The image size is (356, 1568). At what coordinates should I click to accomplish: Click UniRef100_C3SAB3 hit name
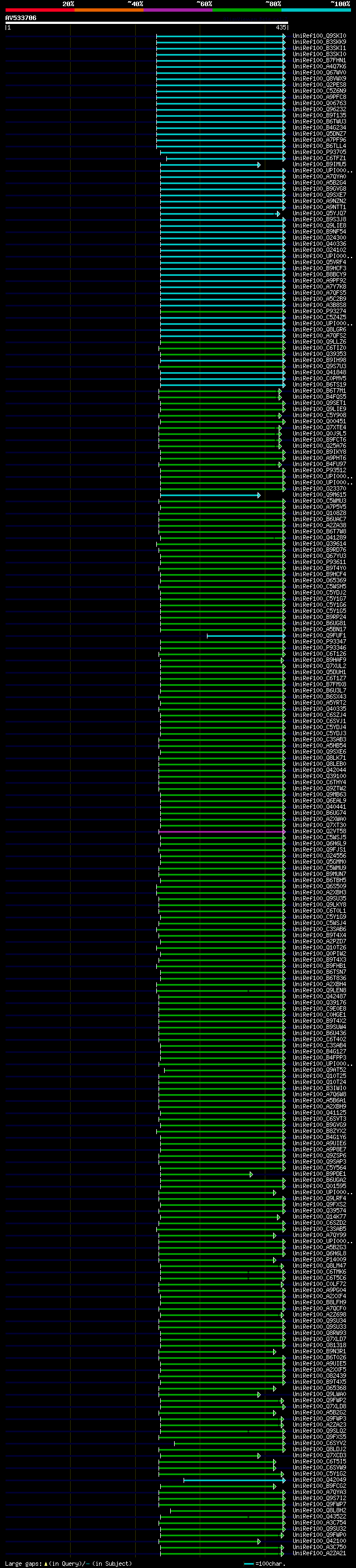pyautogui.click(x=319, y=740)
